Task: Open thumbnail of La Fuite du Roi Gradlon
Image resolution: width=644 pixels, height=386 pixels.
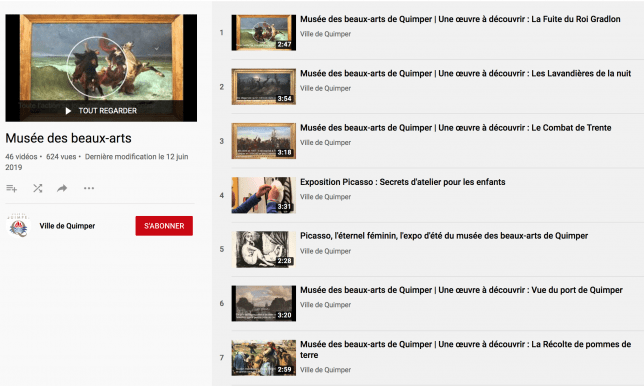Action: 264,32
